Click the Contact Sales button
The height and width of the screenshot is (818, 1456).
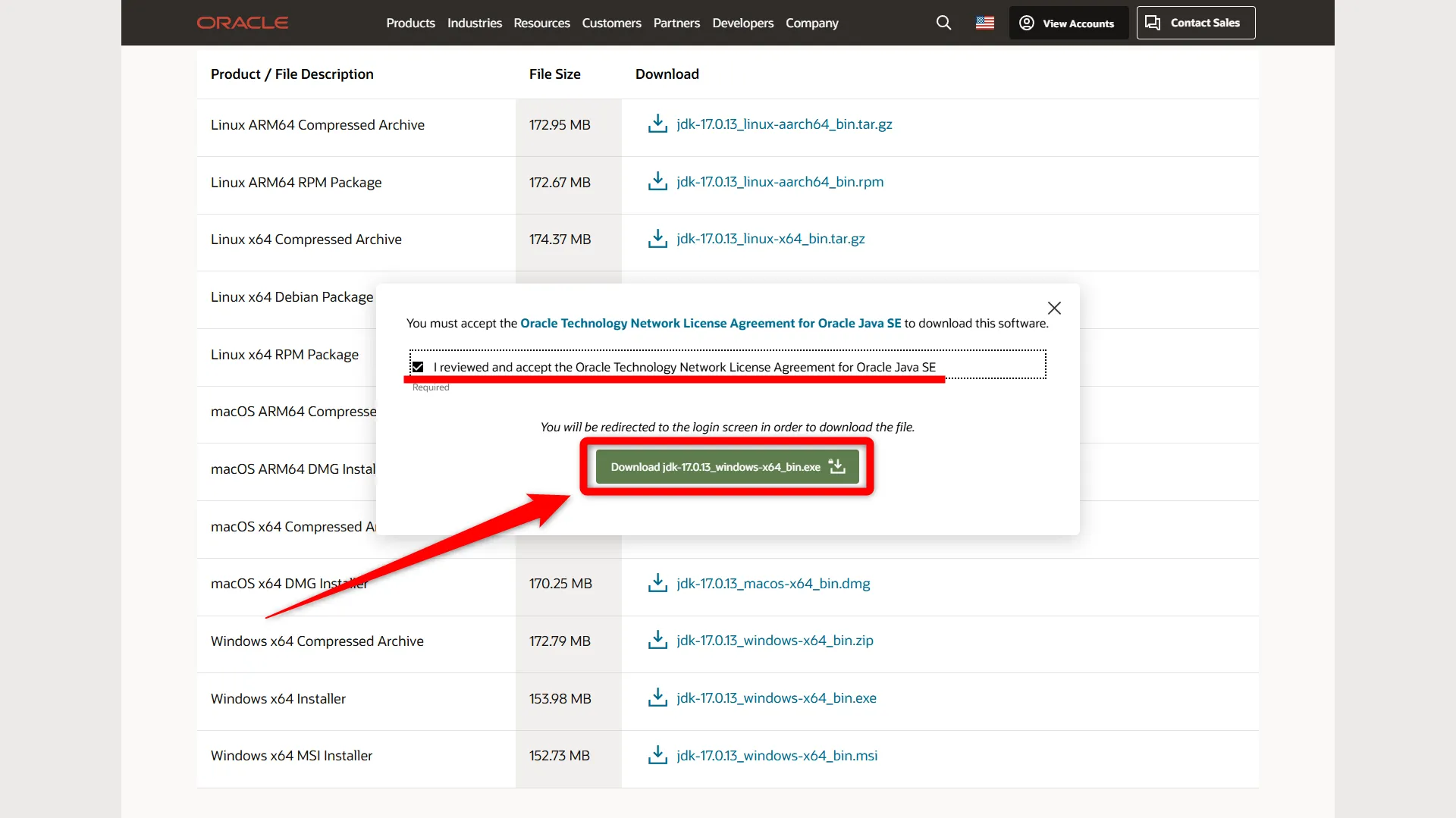1196,23
